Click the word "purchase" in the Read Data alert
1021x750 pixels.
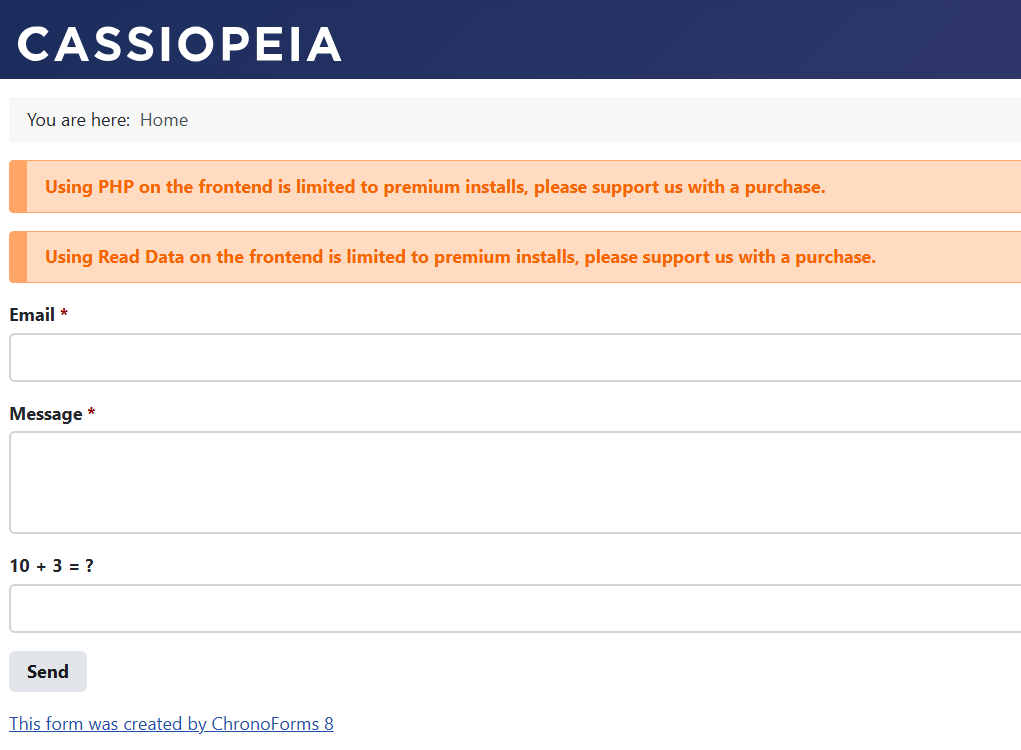(x=833, y=257)
